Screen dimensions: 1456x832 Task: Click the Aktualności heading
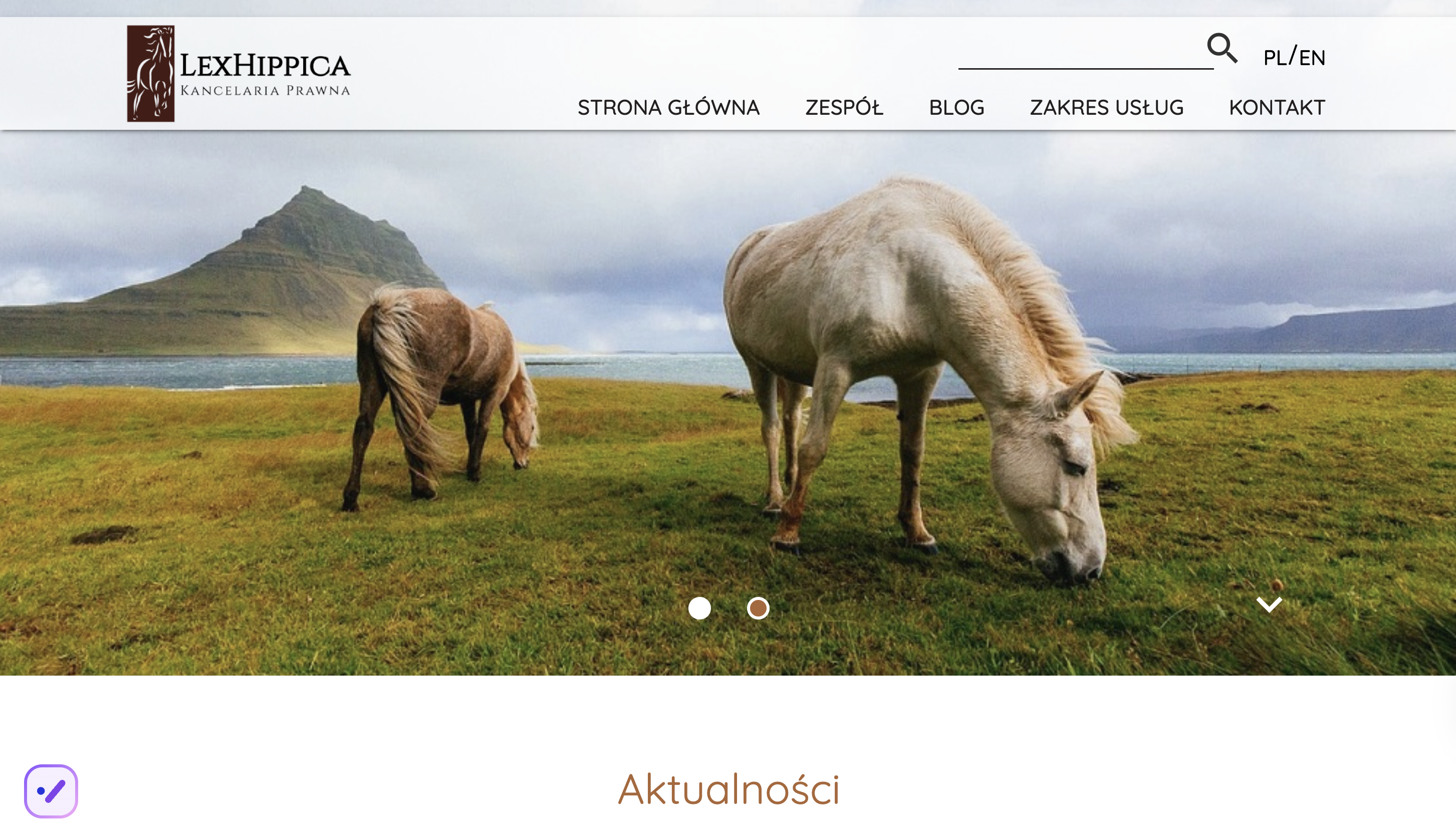729,789
